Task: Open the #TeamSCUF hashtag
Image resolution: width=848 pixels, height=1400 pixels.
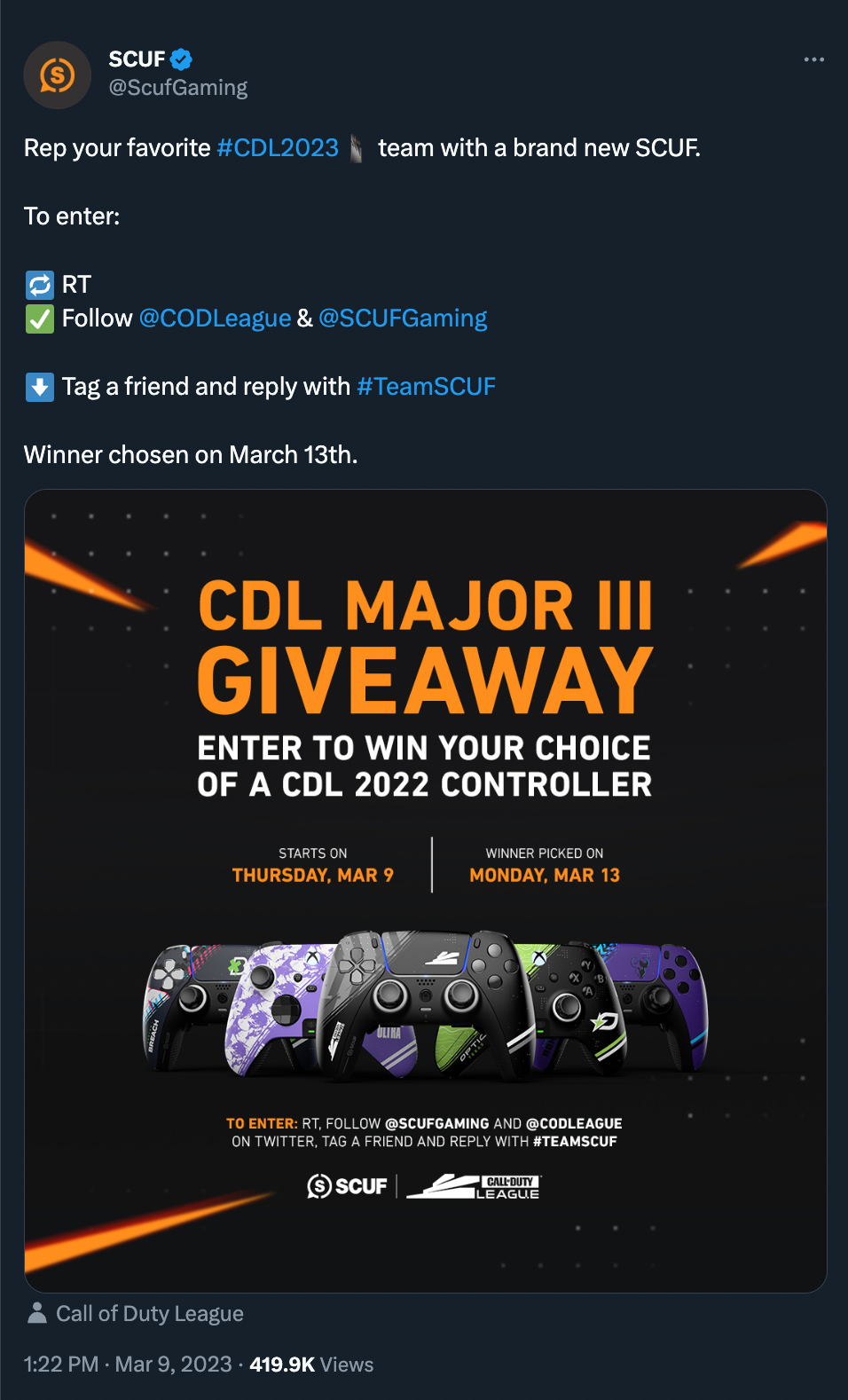Action: click(426, 387)
